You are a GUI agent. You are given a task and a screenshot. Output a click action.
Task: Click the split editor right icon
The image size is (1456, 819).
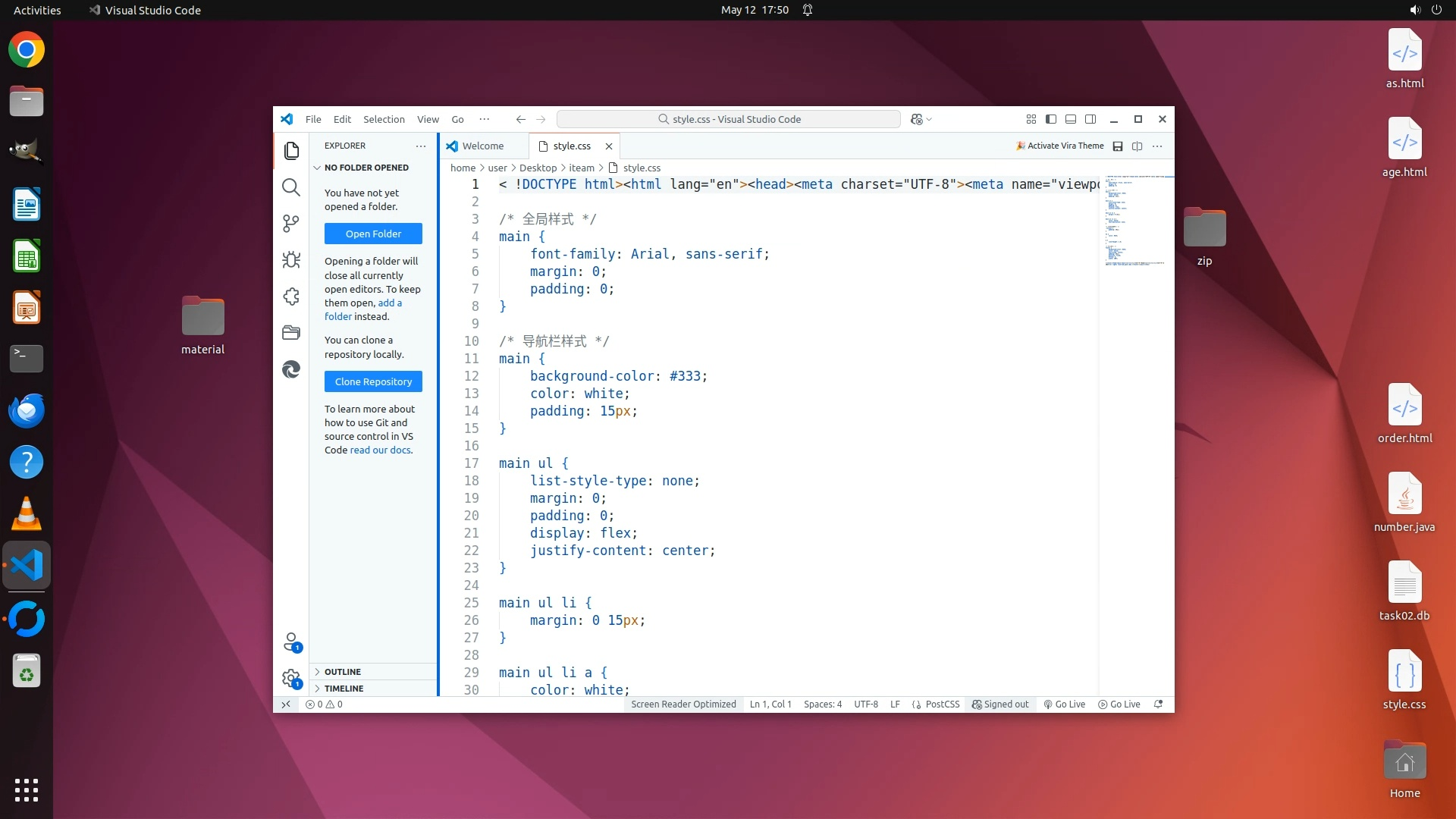click(x=1137, y=146)
